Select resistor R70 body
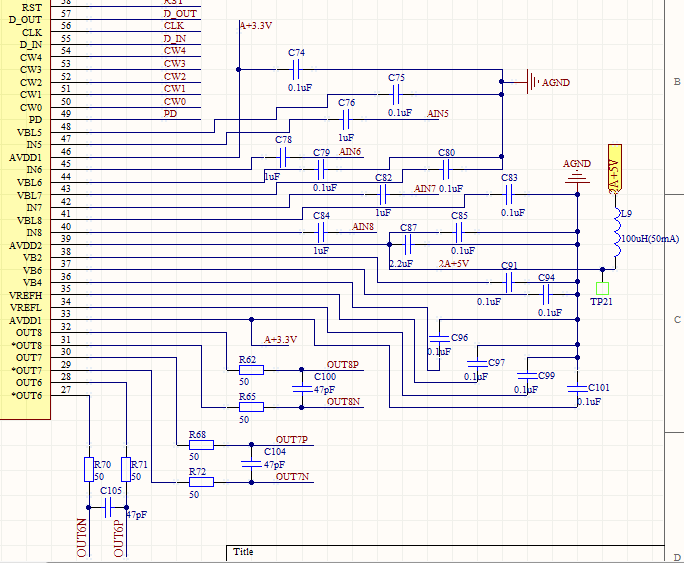The height and width of the screenshot is (563, 684). coord(89,470)
